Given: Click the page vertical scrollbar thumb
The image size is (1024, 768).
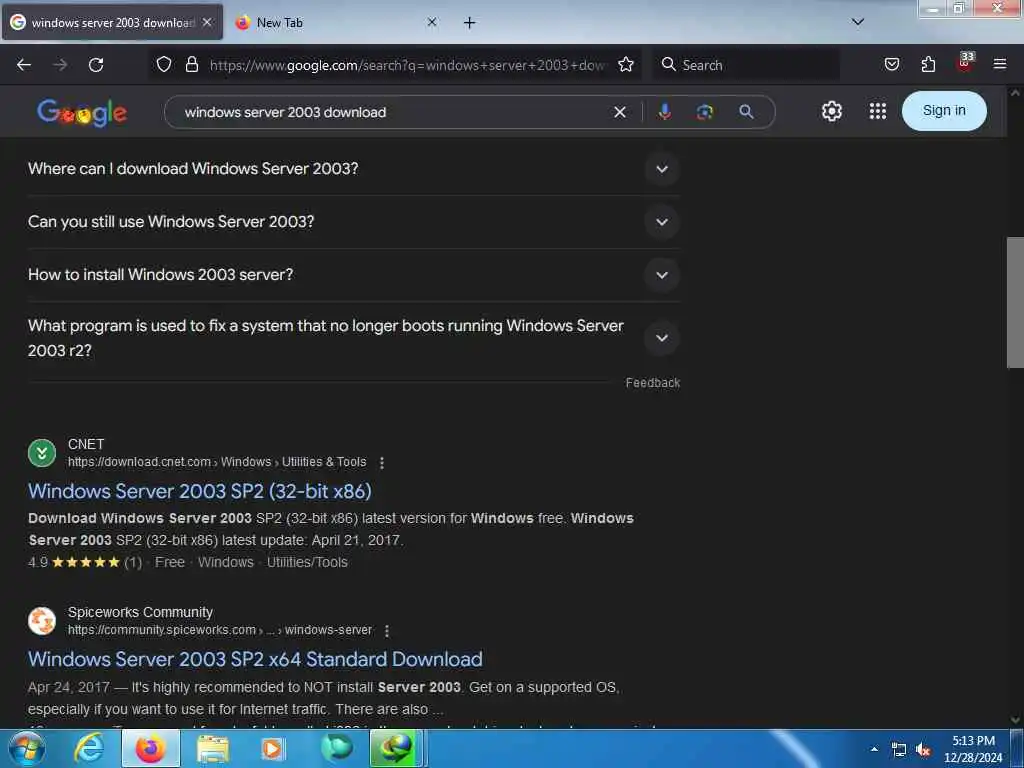Looking at the screenshot, I should tap(1015, 302).
